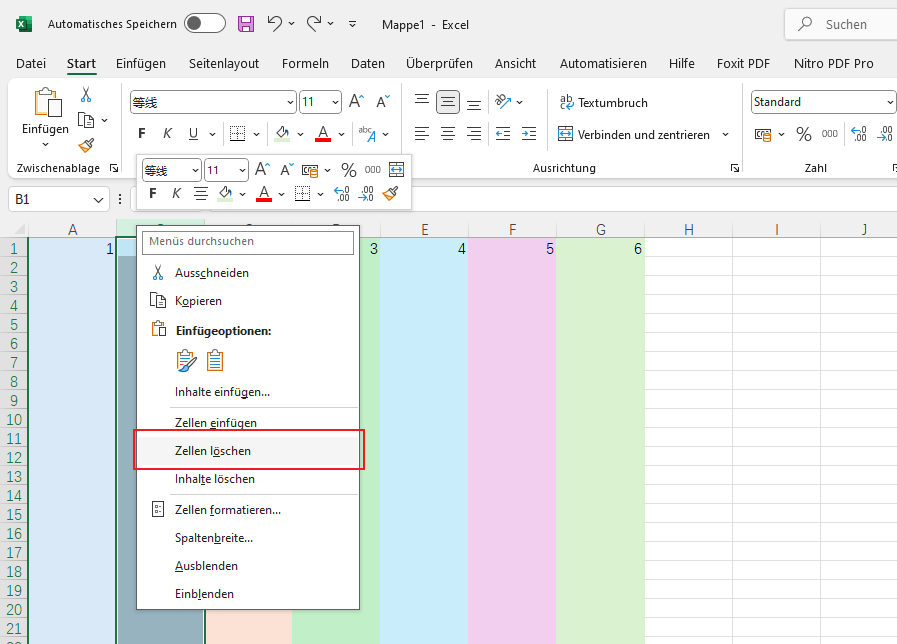Click Kopieren in the context menu
897x644 pixels.
[x=248, y=301]
